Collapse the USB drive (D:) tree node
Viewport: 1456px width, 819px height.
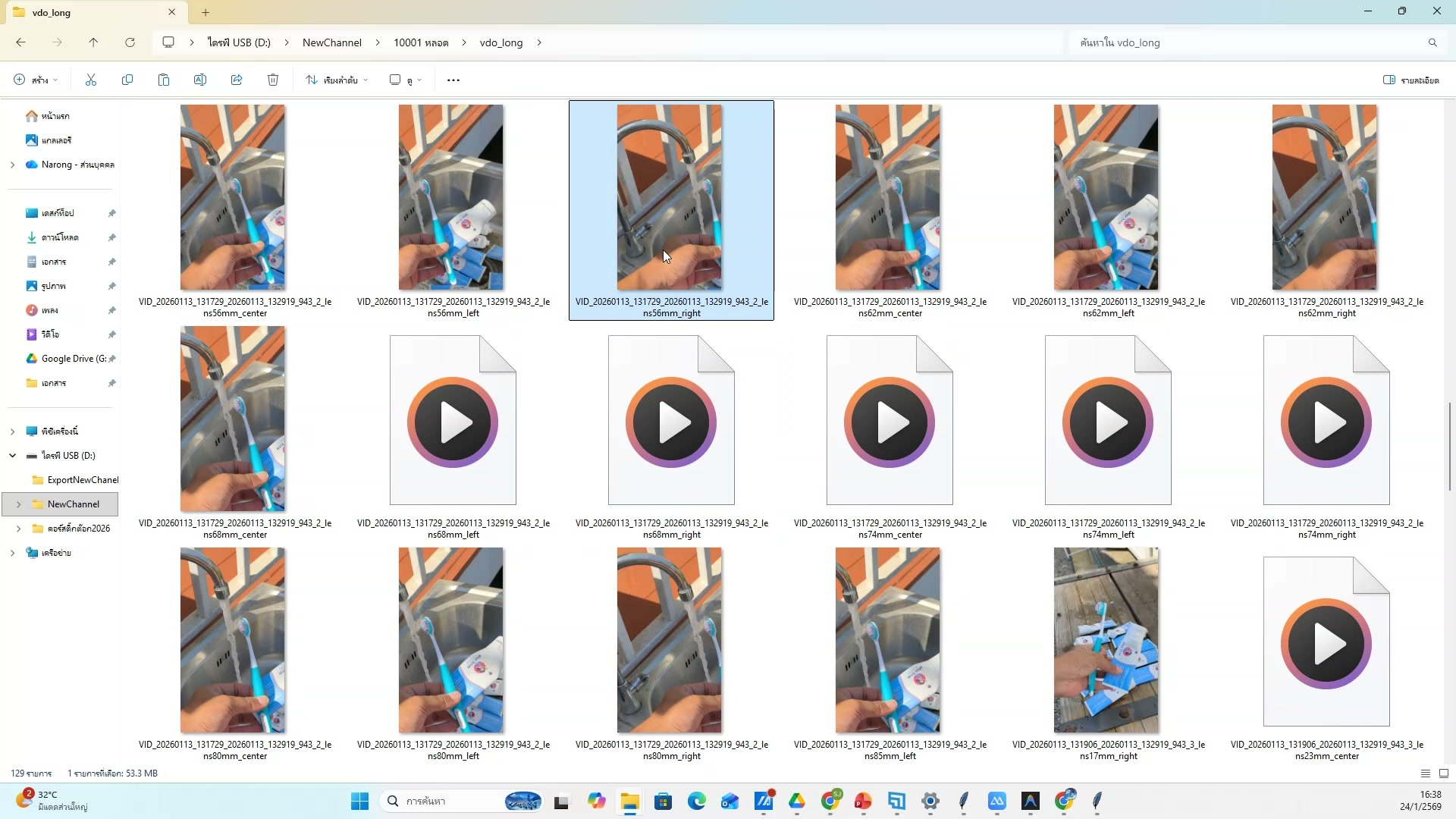pos(12,456)
